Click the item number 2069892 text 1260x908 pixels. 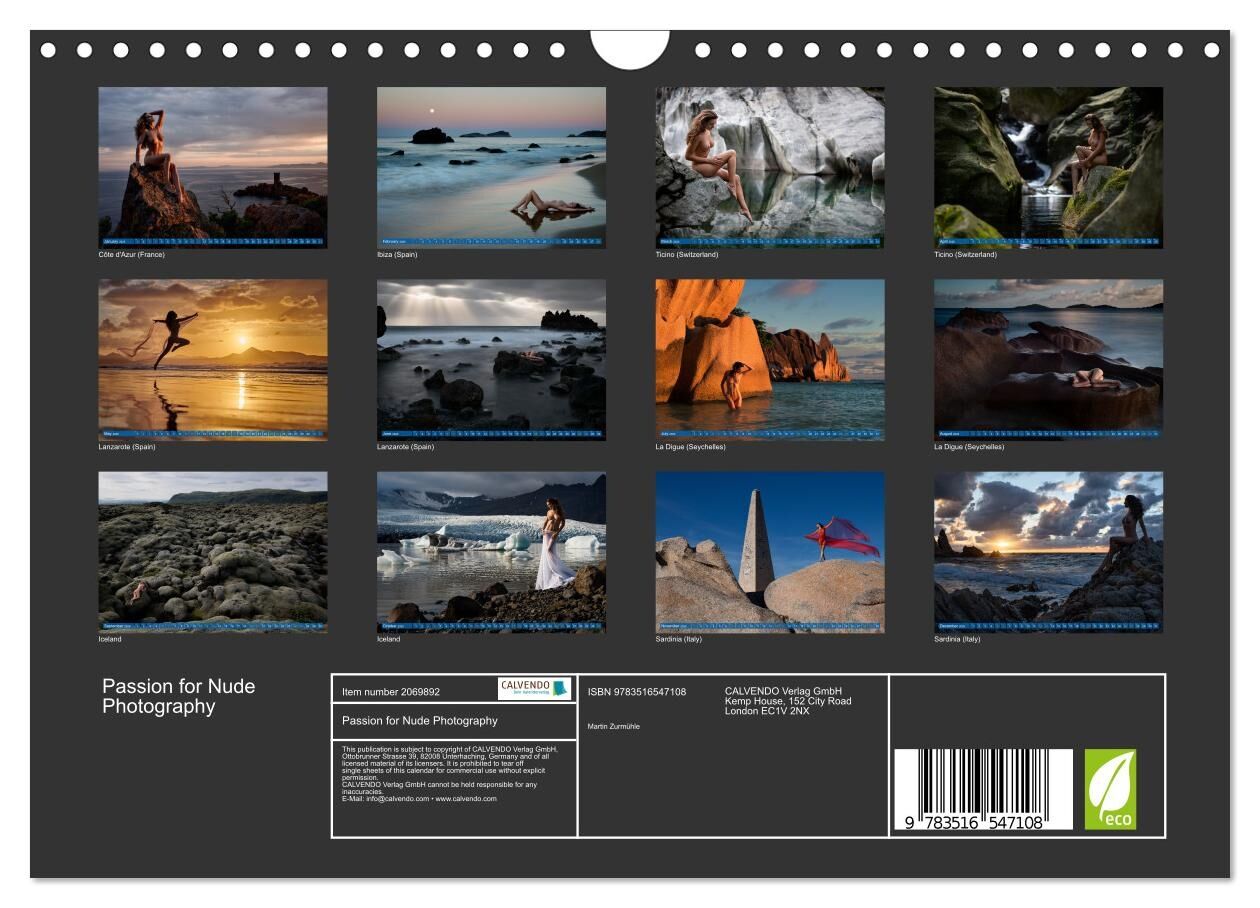(x=391, y=692)
